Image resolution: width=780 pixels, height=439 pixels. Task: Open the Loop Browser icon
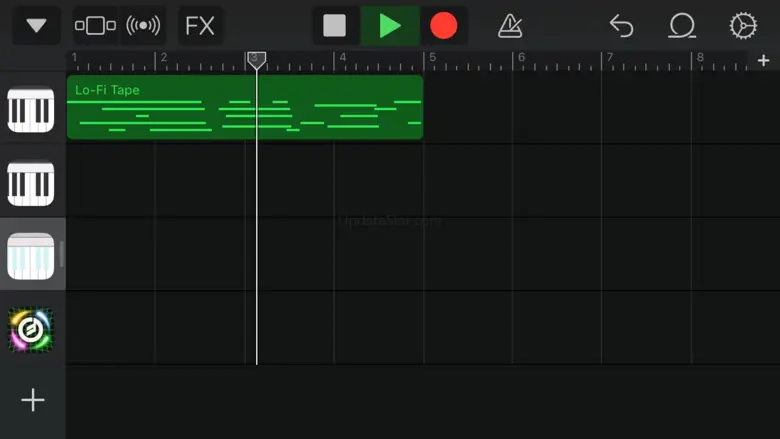click(682, 25)
